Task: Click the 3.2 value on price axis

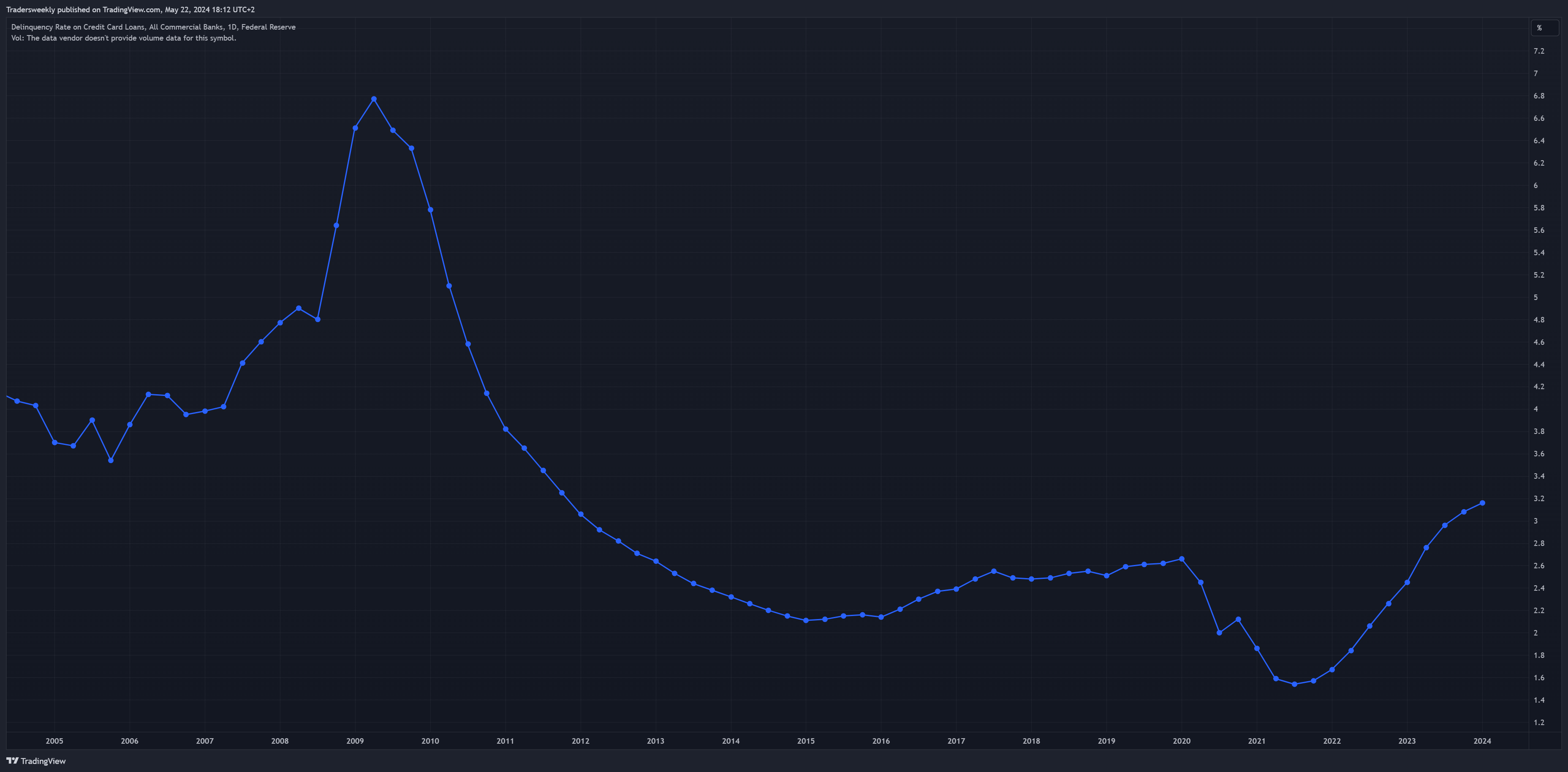Action: [x=1539, y=499]
